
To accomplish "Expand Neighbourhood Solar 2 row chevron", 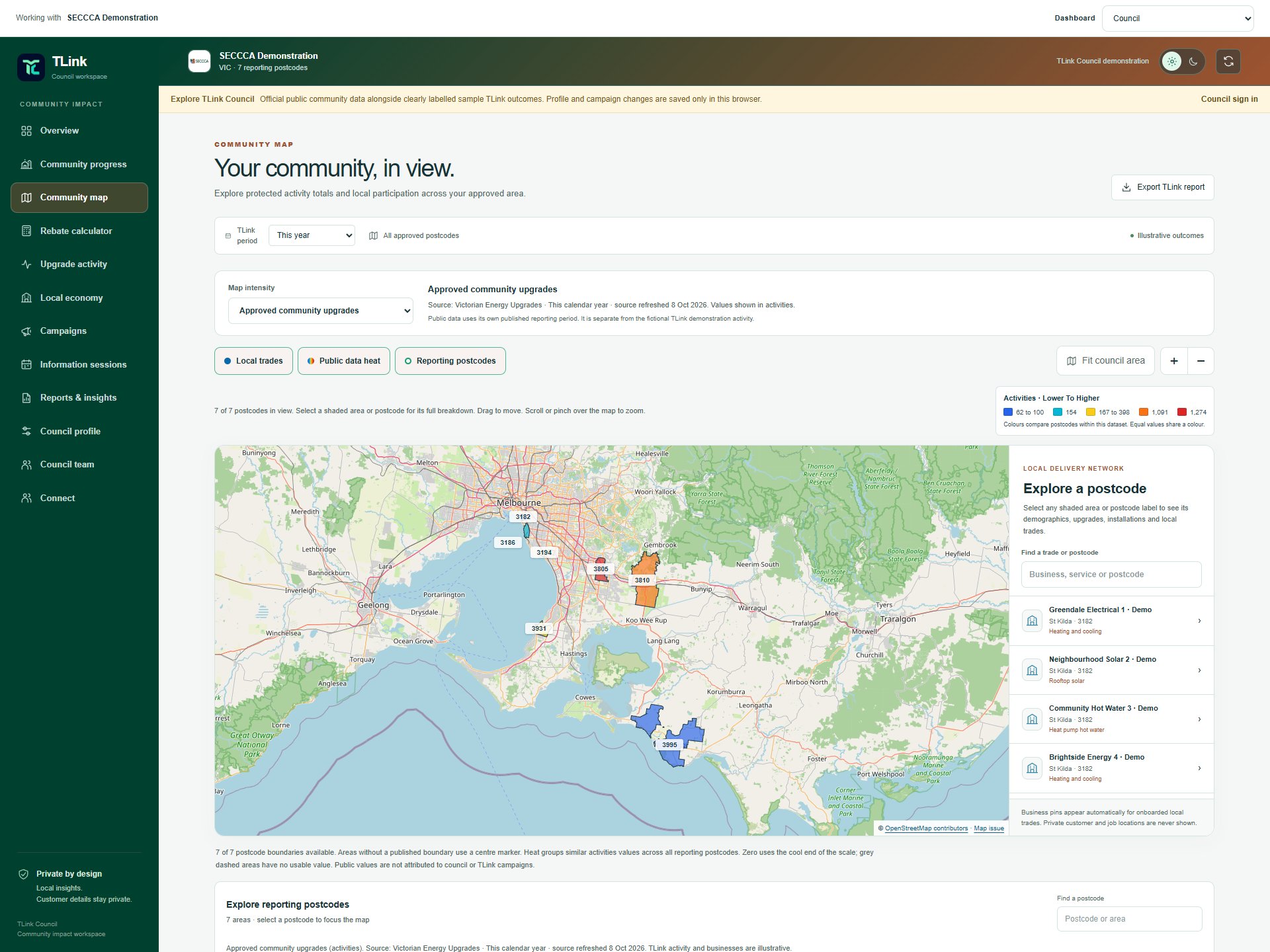I will point(1199,670).
